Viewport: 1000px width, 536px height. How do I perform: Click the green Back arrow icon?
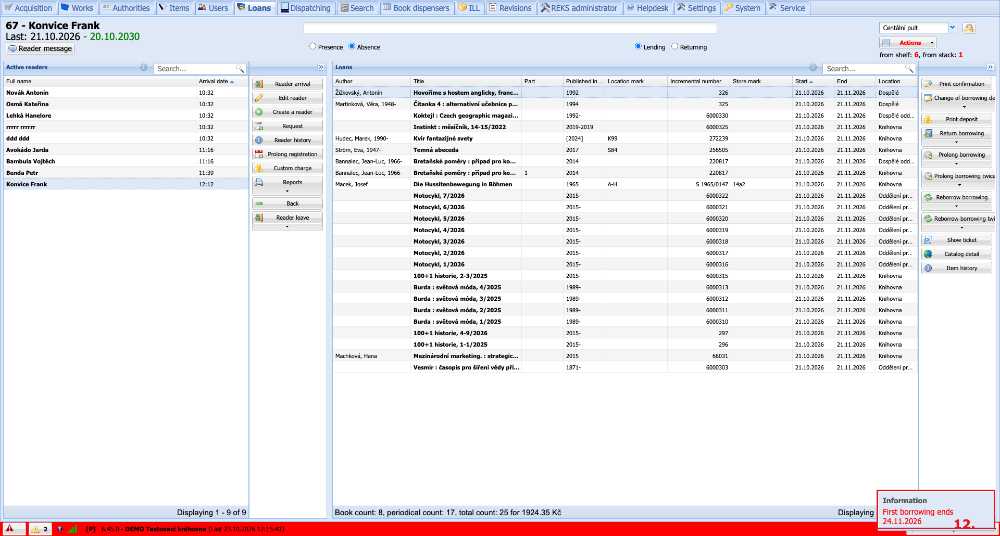[259, 204]
